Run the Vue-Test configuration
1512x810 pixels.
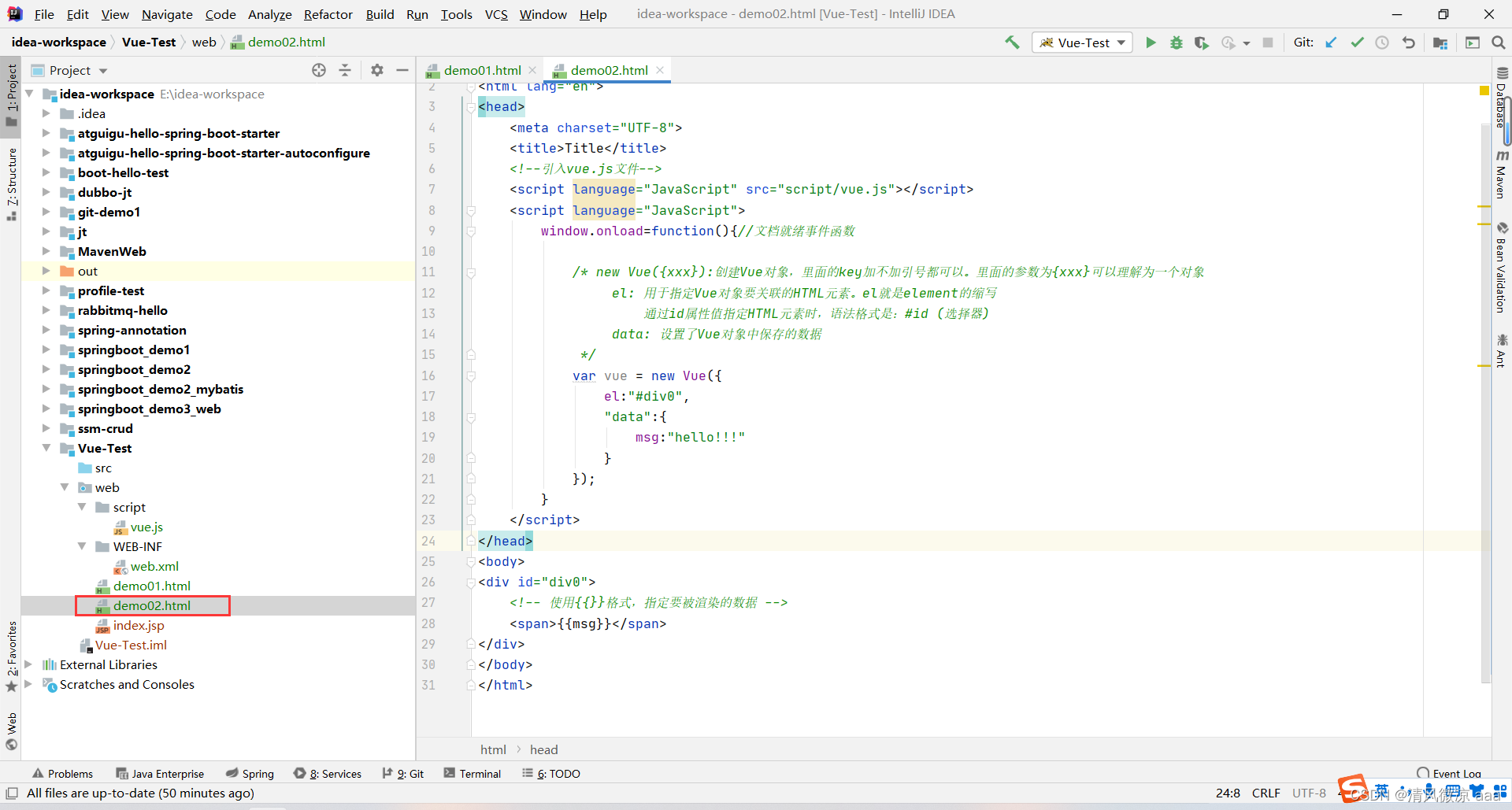coord(1151,43)
